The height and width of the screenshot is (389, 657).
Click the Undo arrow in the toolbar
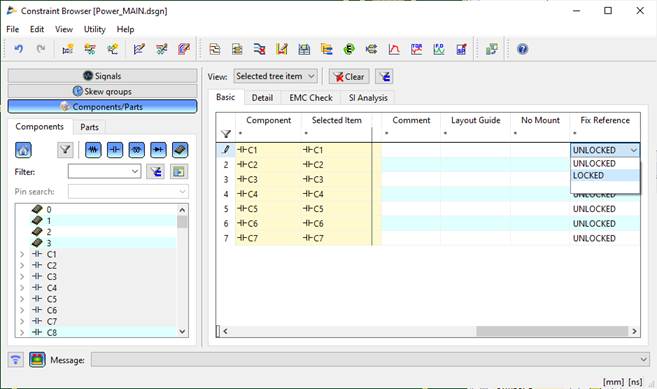[18, 49]
